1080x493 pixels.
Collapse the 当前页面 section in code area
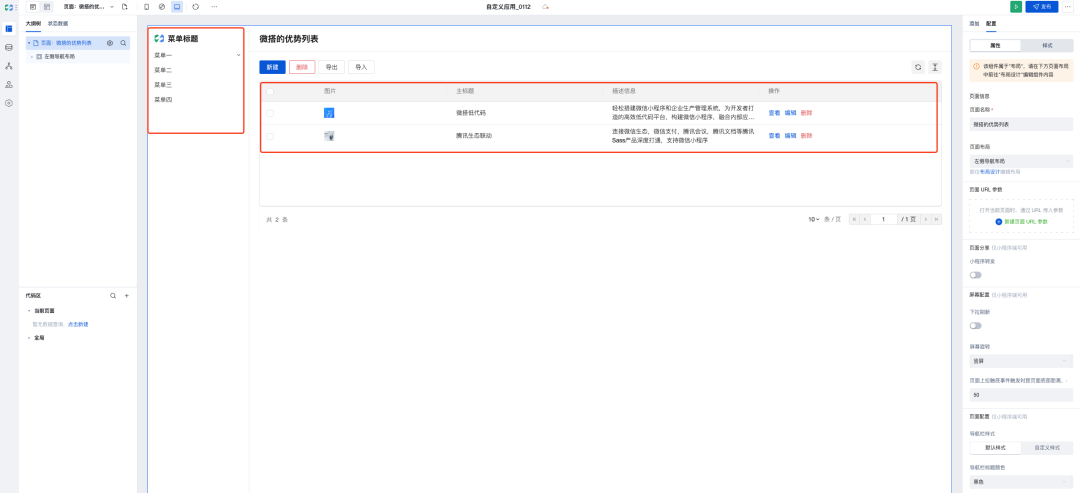tap(29, 311)
